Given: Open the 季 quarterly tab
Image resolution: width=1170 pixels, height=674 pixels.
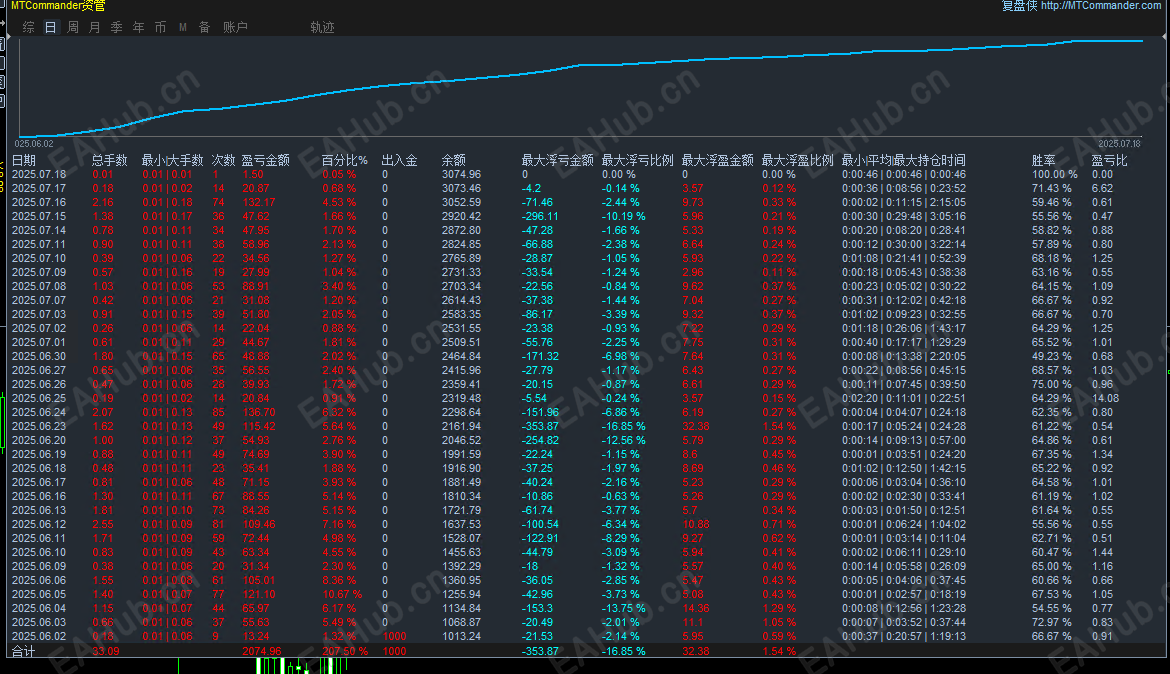Looking at the screenshot, I should coord(116,27).
